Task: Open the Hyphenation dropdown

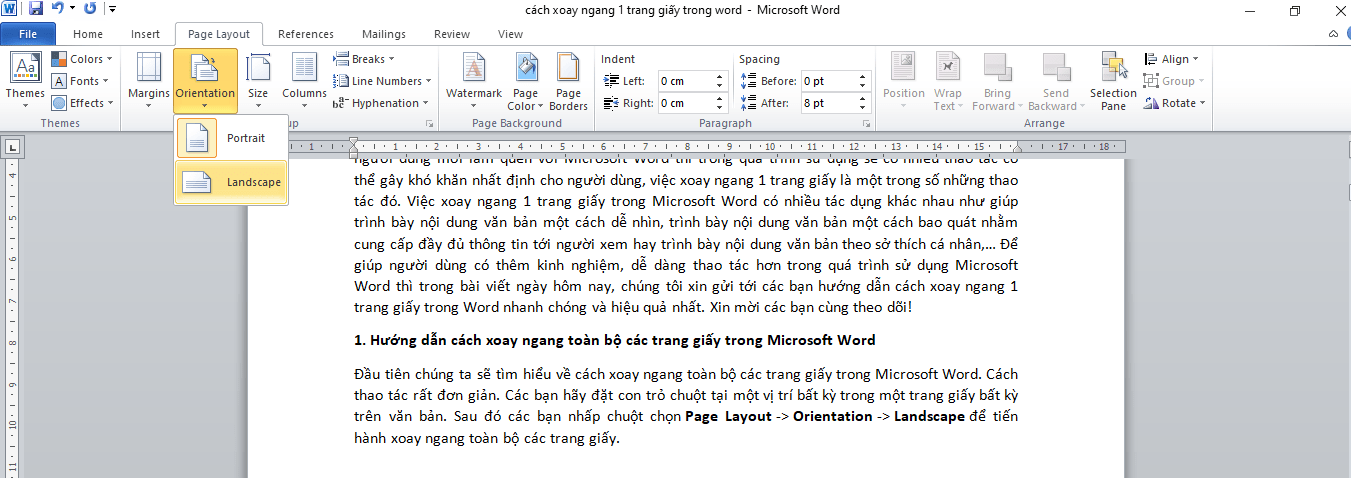Action: click(x=381, y=103)
